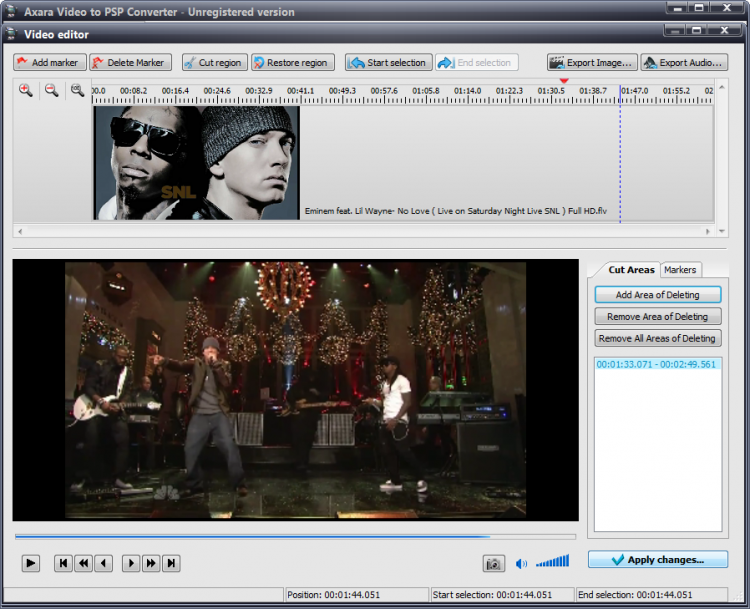Click the Delete Marker button
This screenshot has width=750, height=609.
130,62
